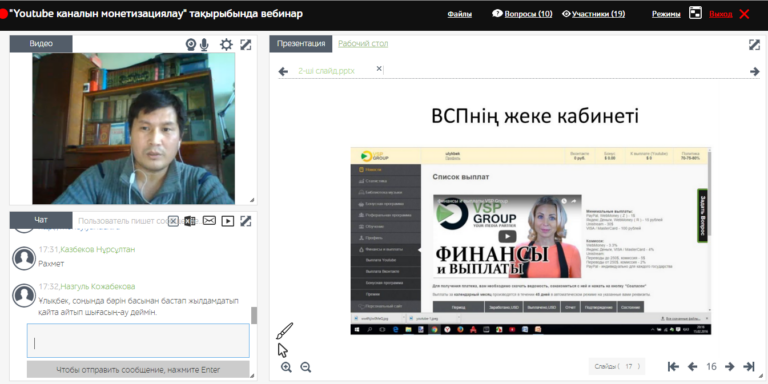Toggle the webcam icon in Video panel
This screenshot has width=768, height=384.
(x=191, y=45)
